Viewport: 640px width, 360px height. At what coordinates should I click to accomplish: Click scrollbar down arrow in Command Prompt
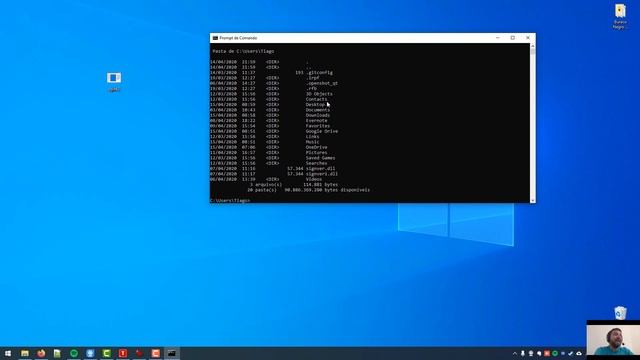tap(533, 200)
